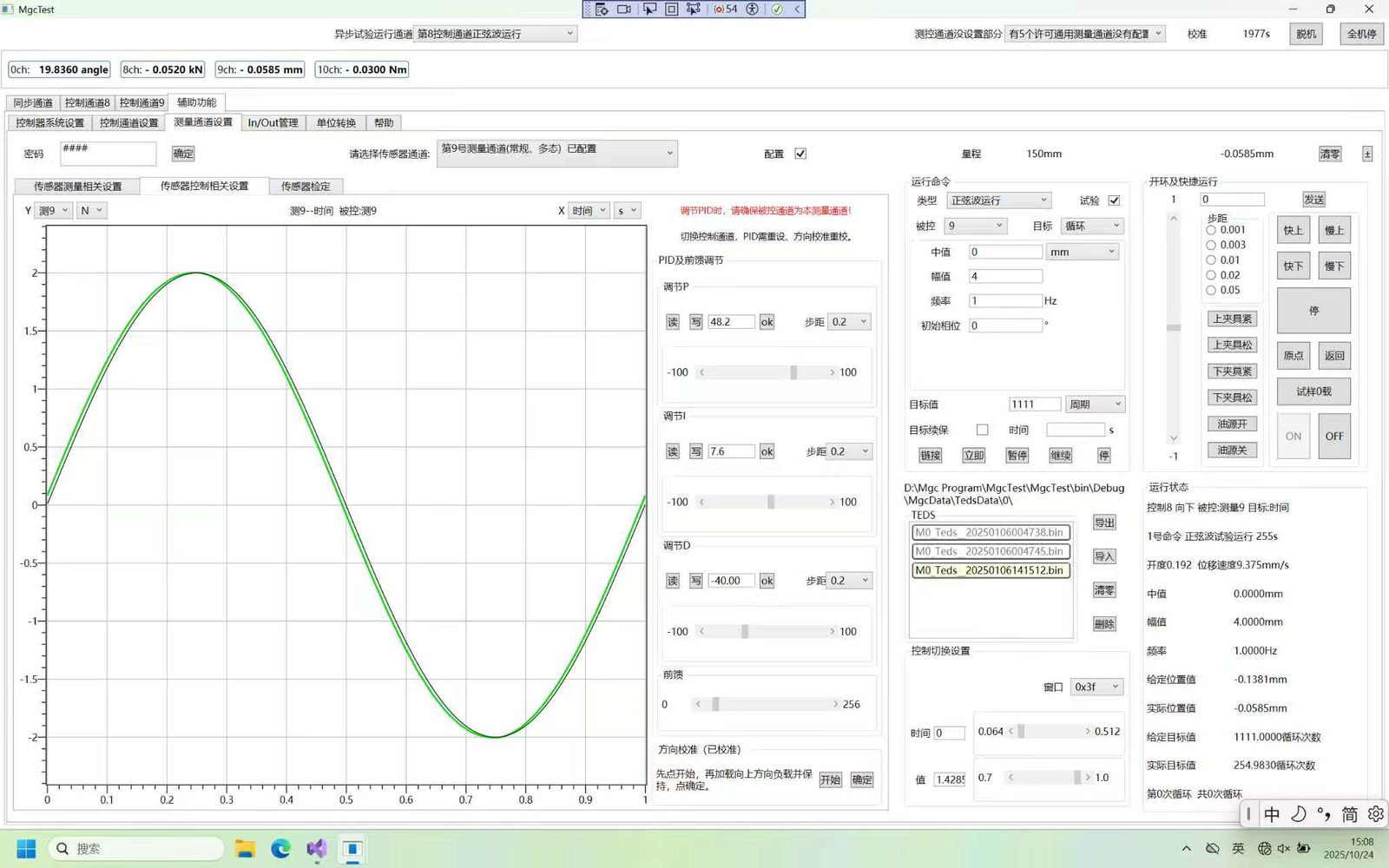The width and height of the screenshot is (1389, 868).
Task: Open binding failures indicator showing 54
Action: click(726, 9)
